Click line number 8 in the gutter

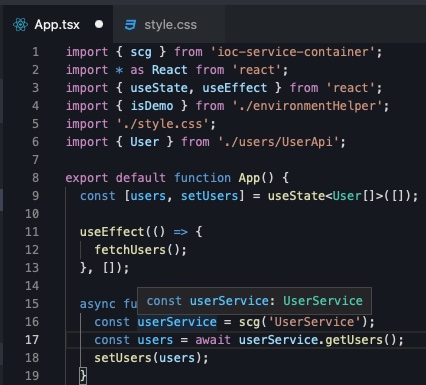[35, 178]
